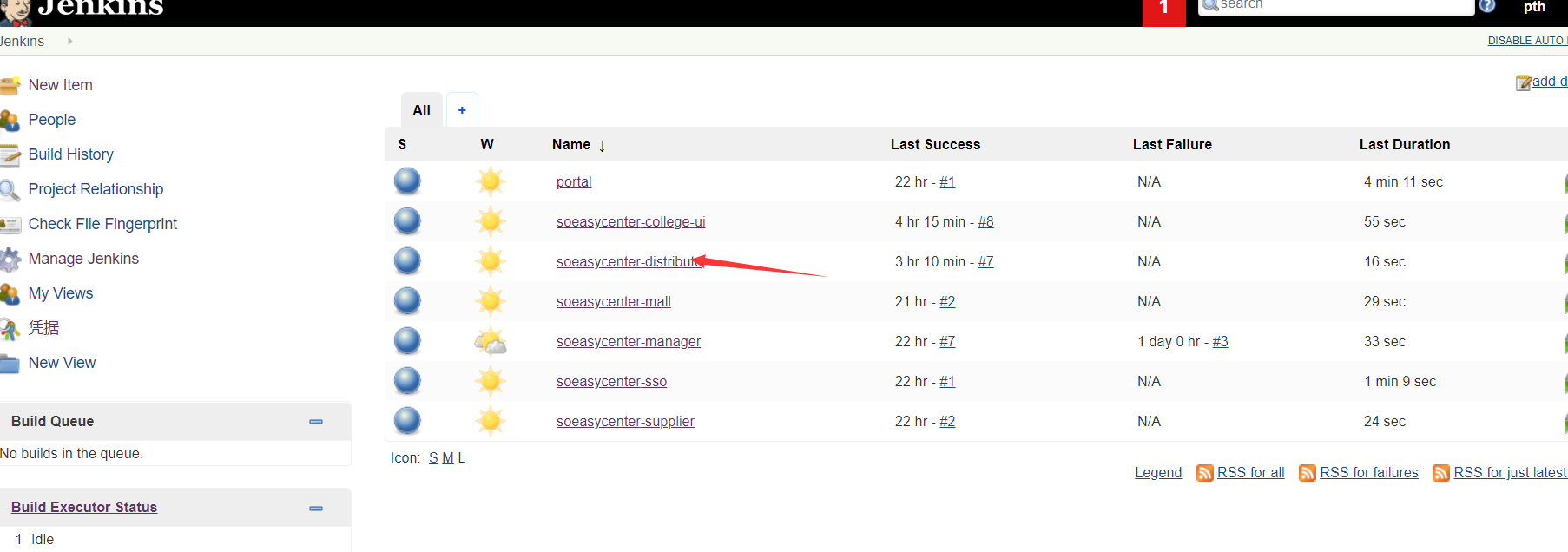This screenshot has height=552, width=1568.
Task: Click sunny weather icon for soeasycenter-distribute
Action: coord(491,261)
